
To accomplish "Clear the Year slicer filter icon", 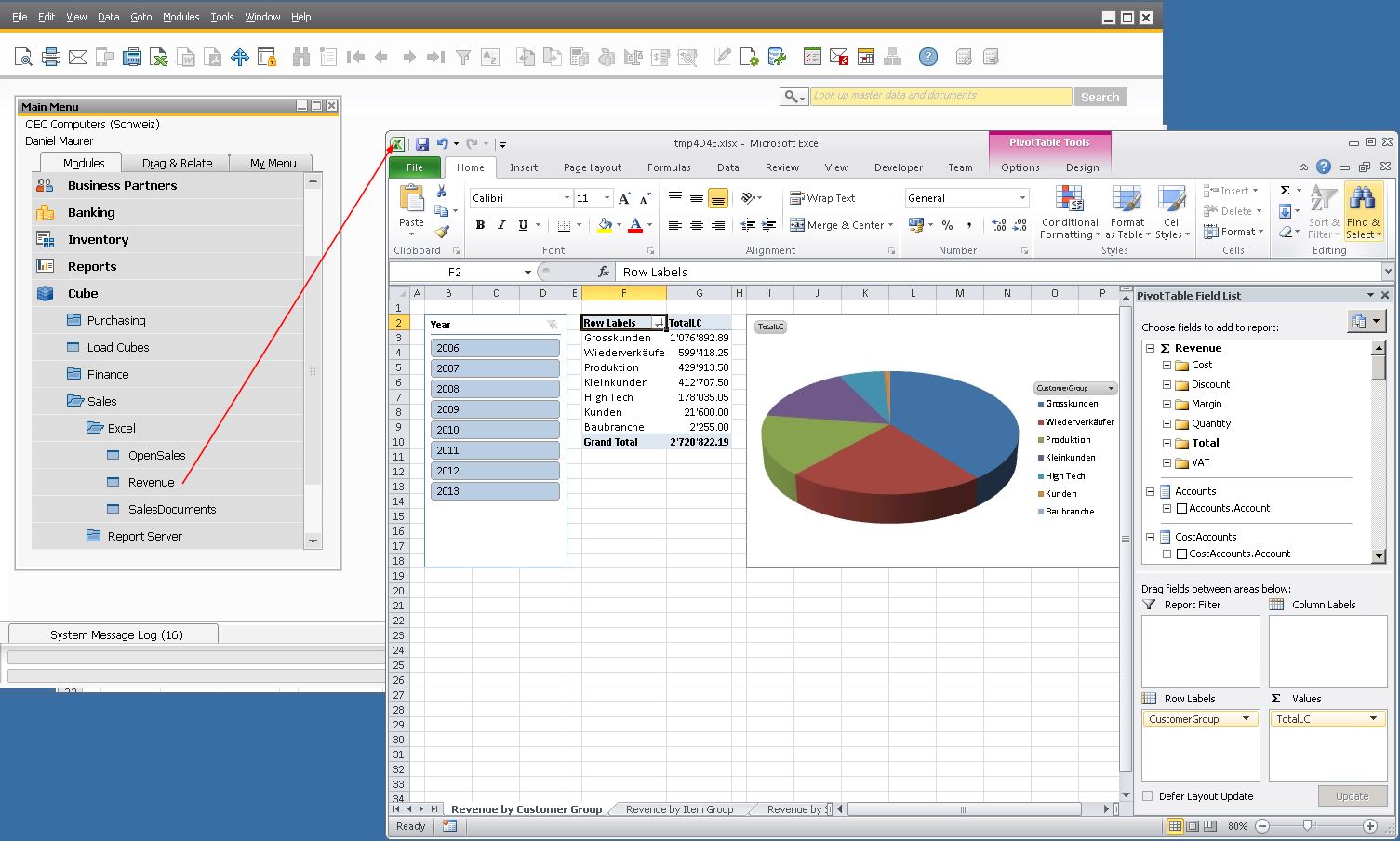I will click(553, 325).
